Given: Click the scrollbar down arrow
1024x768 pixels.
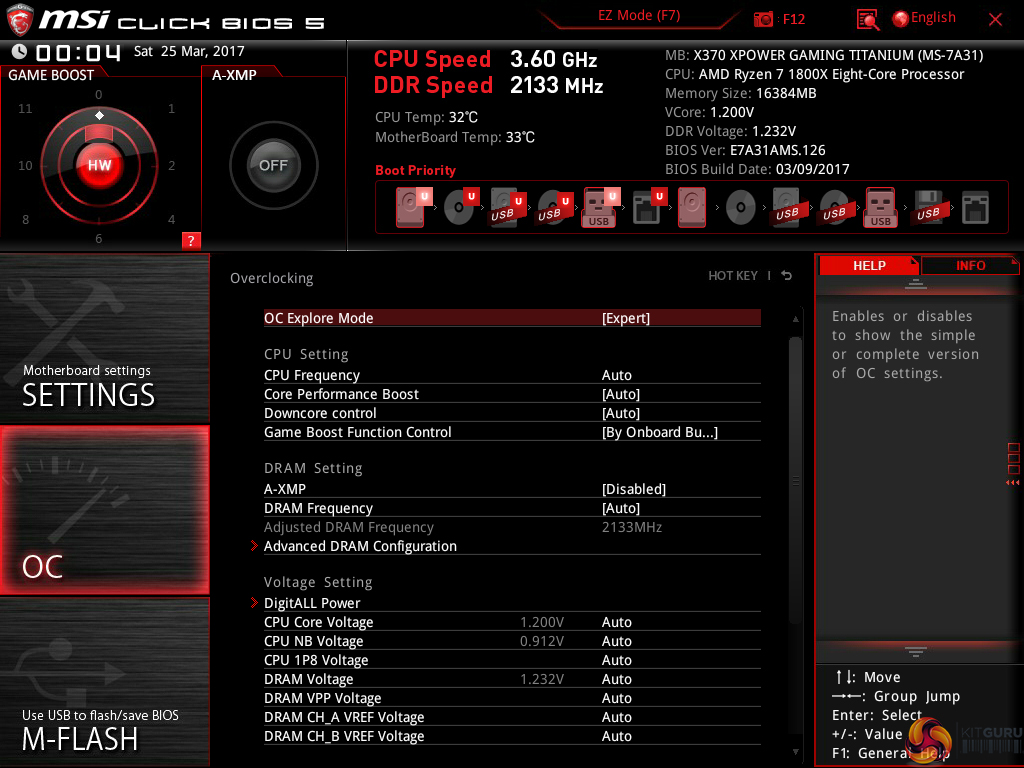Looking at the screenshot, I should [795, 752].
